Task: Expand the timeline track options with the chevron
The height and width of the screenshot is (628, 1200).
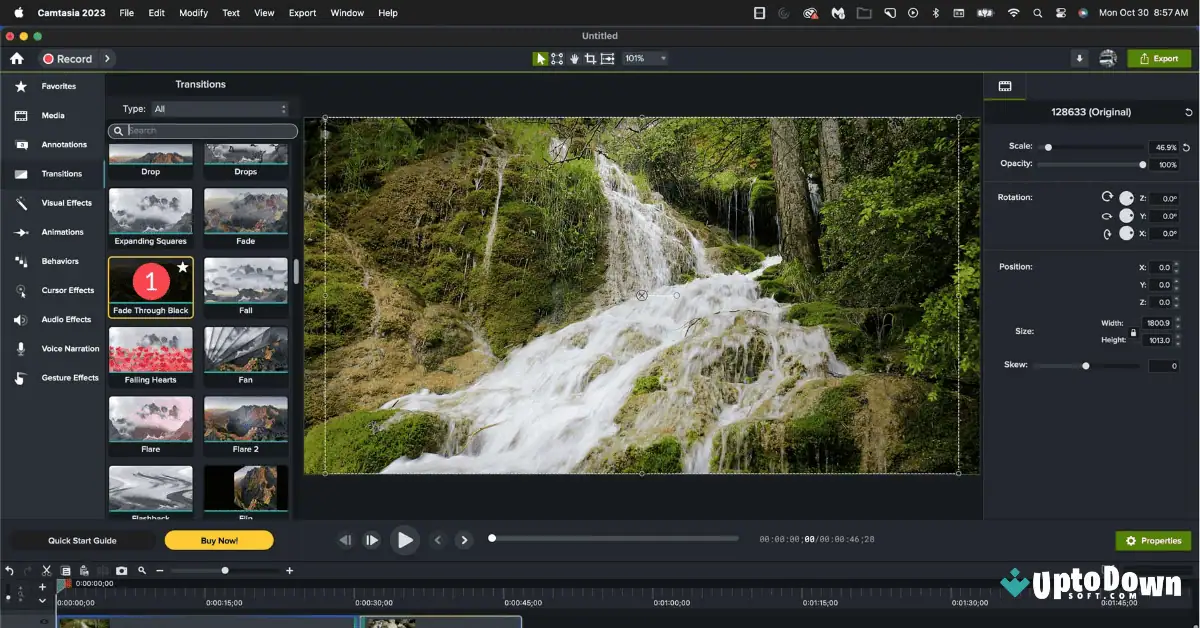Action: 41,601
